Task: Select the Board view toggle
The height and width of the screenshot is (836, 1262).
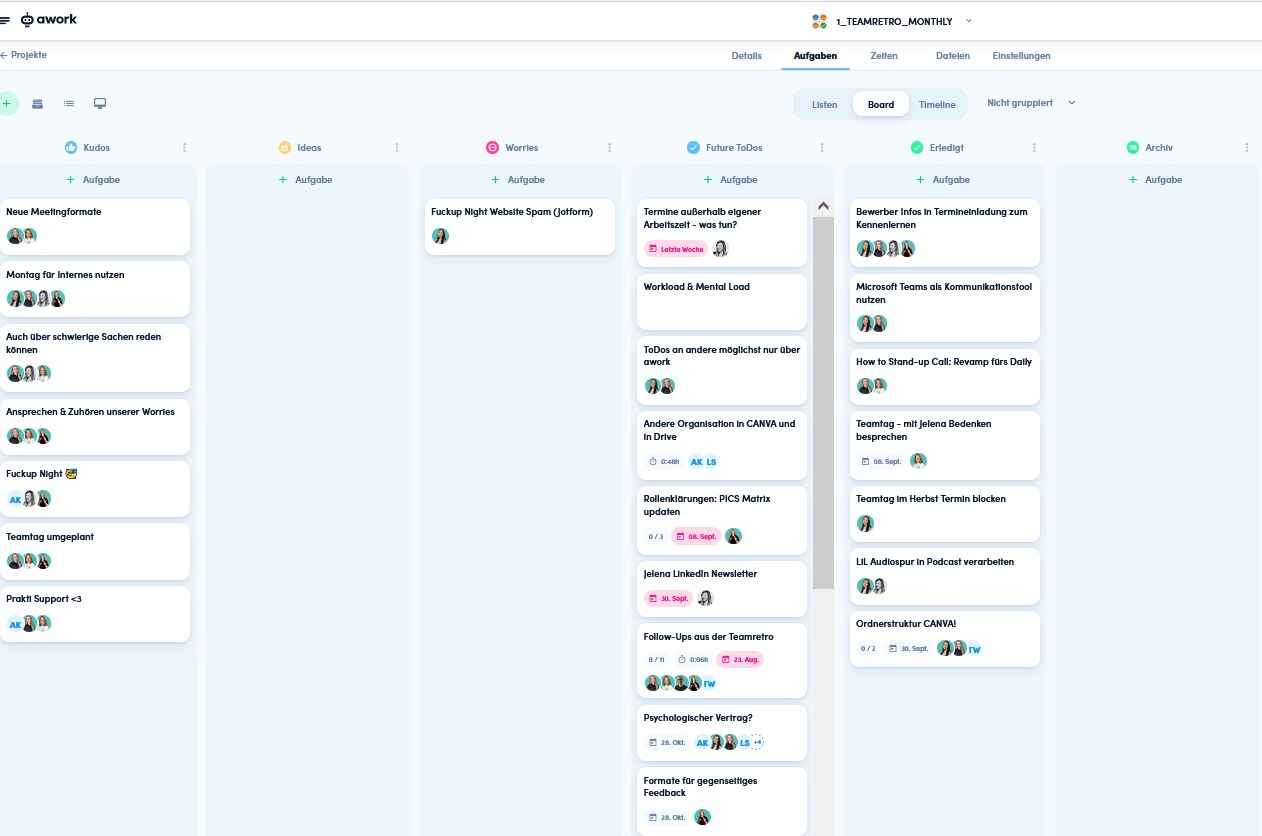Action: tap(881, 104)
